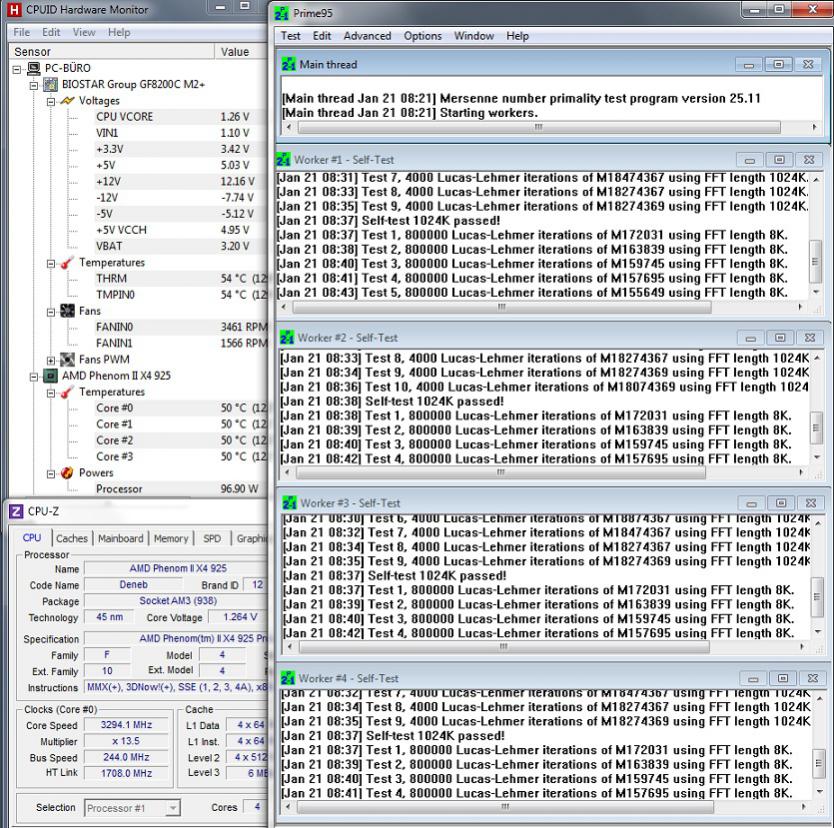Click the Worker #3 window icon
Screen dimensions: 834x828
290,503
